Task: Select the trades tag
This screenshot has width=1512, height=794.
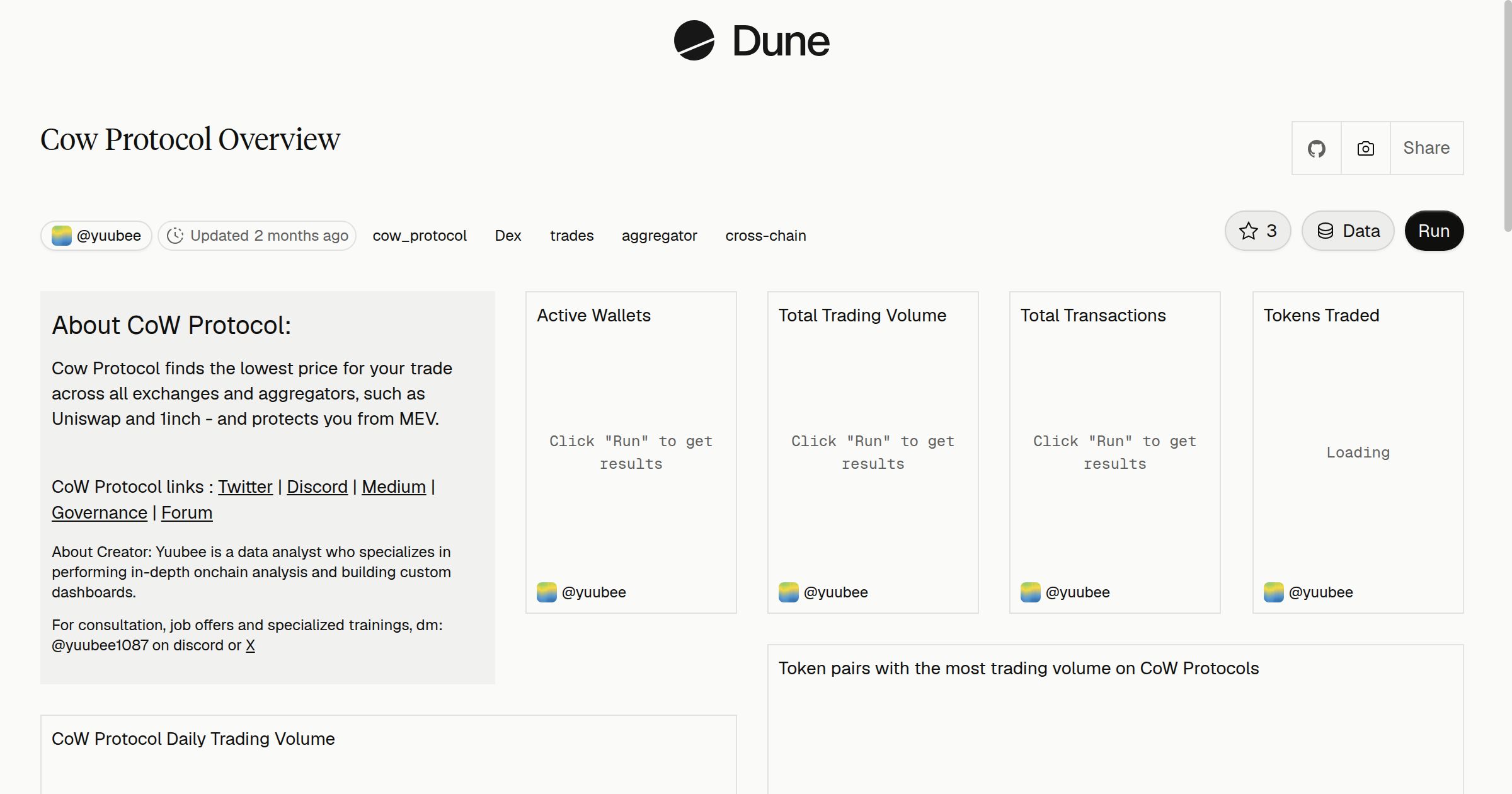Action: pyautogui.click(x=571, y=236)
